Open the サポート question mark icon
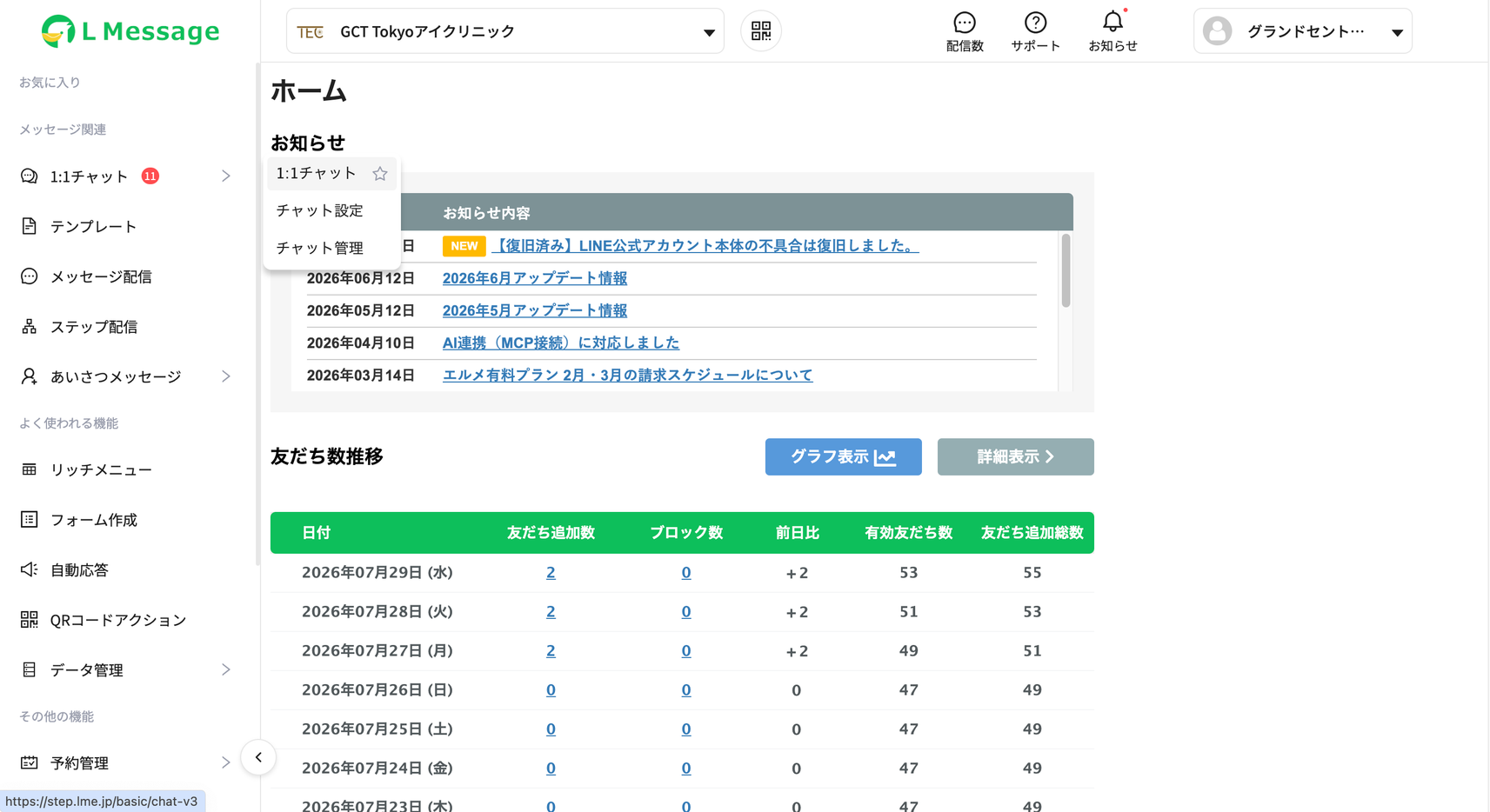 [x=1035, y=23]
